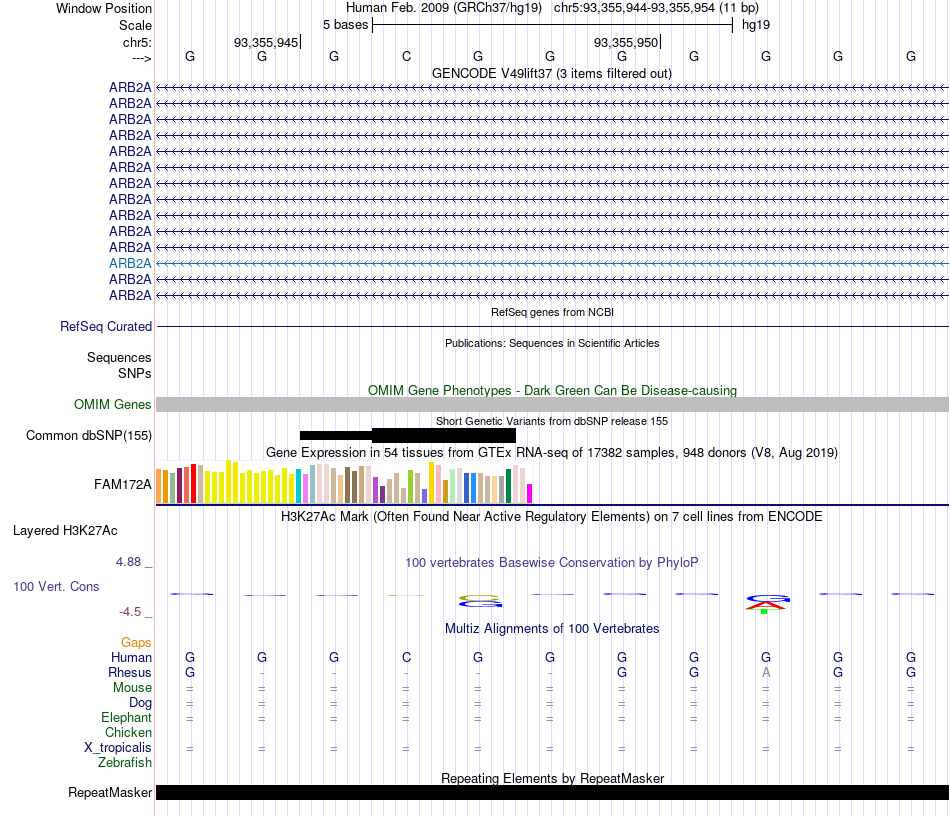950x816 pixels.
Task: Click the 93,355,950 ruler coordinate
Action: tap(626, 42)
